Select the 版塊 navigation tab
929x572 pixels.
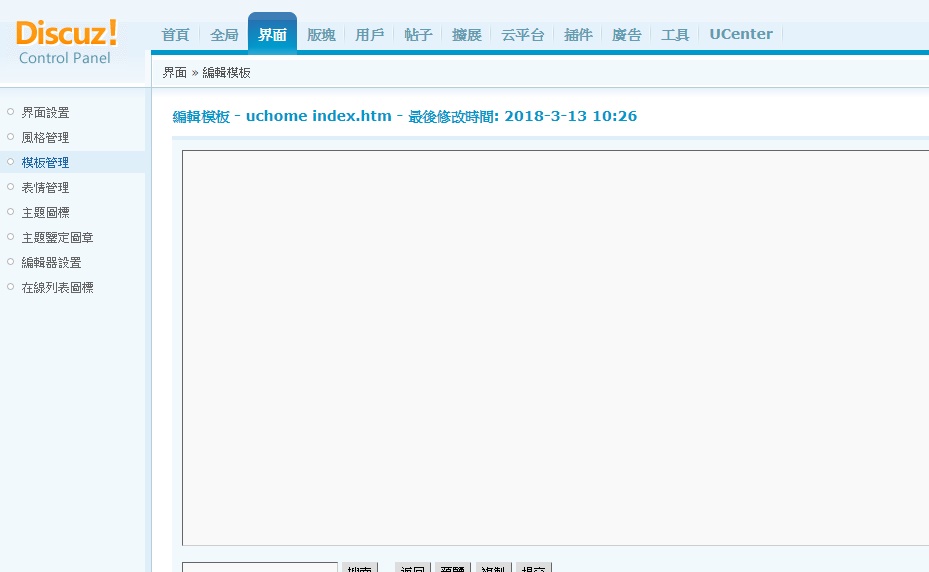tap(321, 35)
